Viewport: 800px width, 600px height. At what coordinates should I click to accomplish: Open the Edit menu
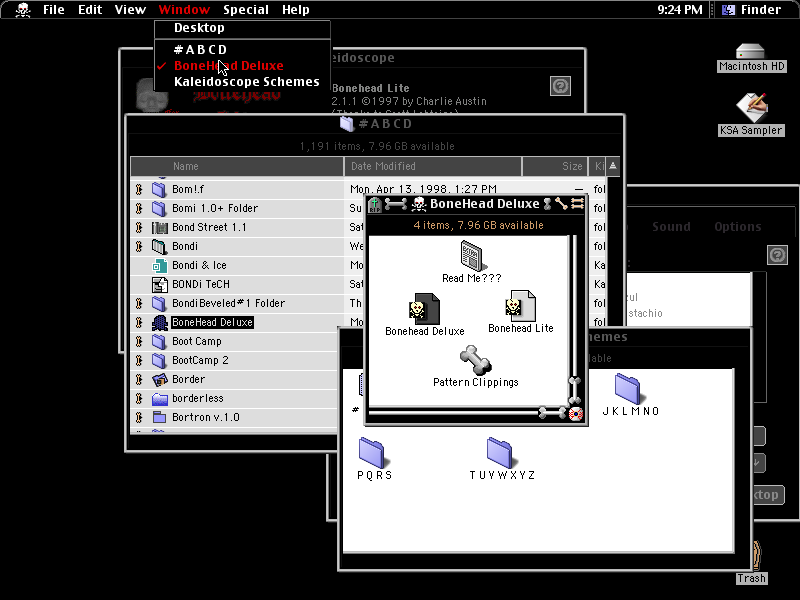click(90, 10)
